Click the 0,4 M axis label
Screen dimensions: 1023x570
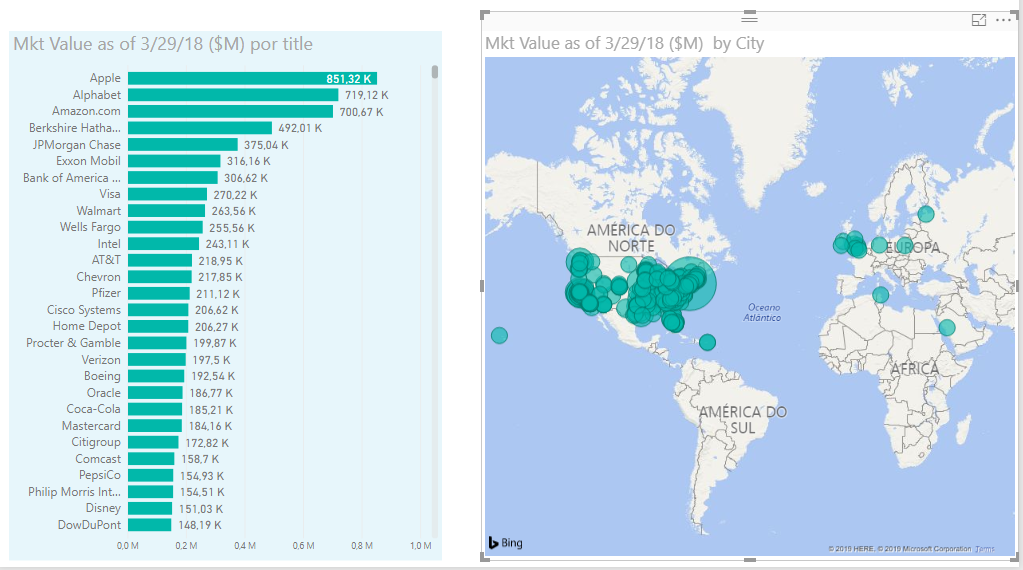pos(245,545)
